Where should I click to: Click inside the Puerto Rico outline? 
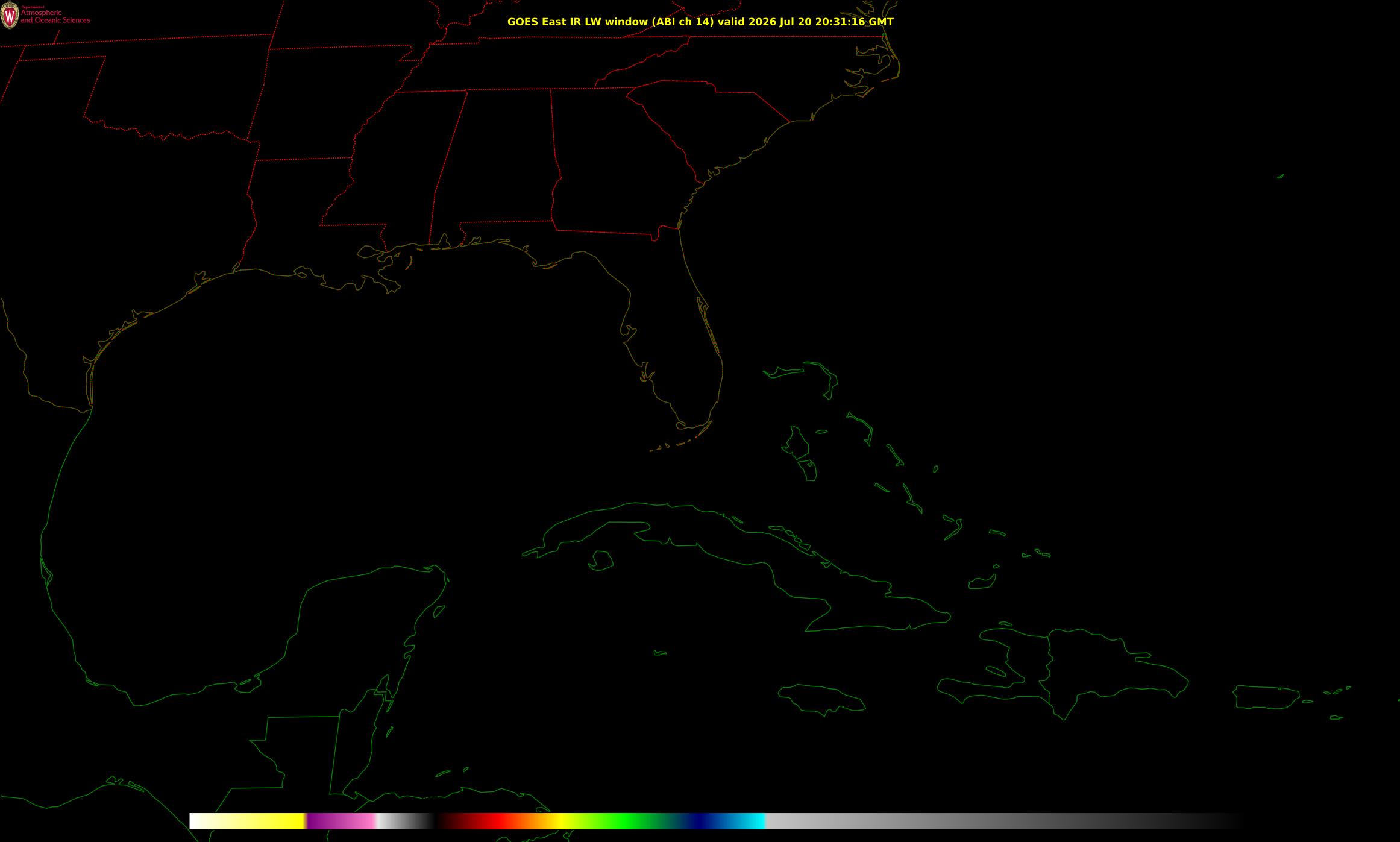1266,697
